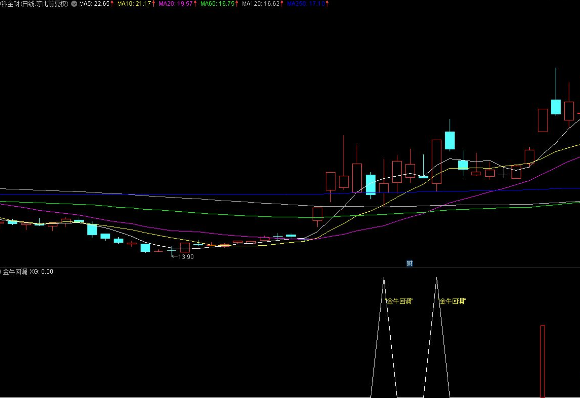The width and height of the screenshot is (580, 398).
Task: Click the small blue marker icon above indicator pane
Action: coord(409,263)
